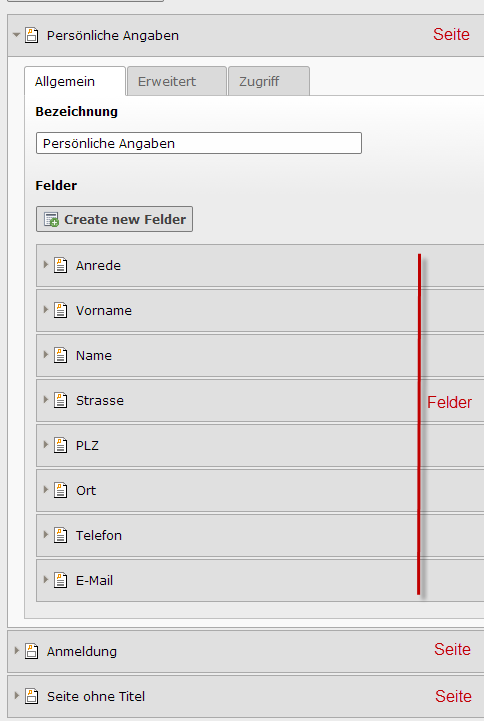The width and height of the screenshot is (484, 721).
Task: Click the page icon next to Persönliche Angaben
Action: click(32, 35)
